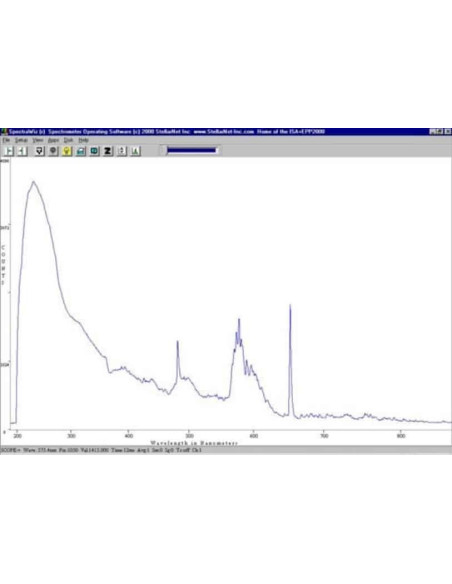
Task: Click the yellow light bulb toolbar icon
Action: point(67,151)
